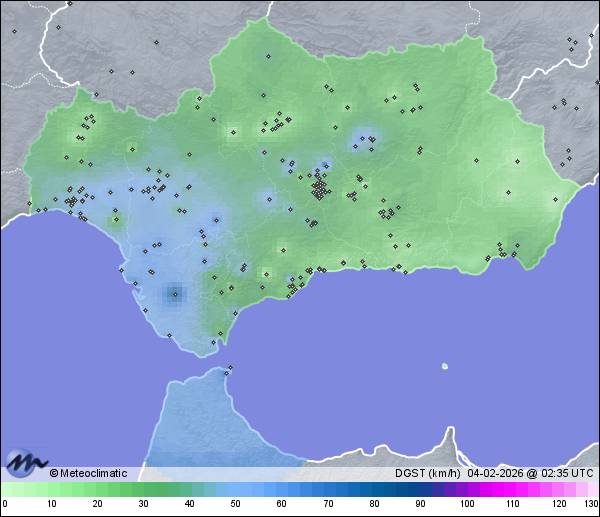Viewport: 600px width, 517px height.
Task: Click the 0 value on the legend scale
Action: (4, 503)
